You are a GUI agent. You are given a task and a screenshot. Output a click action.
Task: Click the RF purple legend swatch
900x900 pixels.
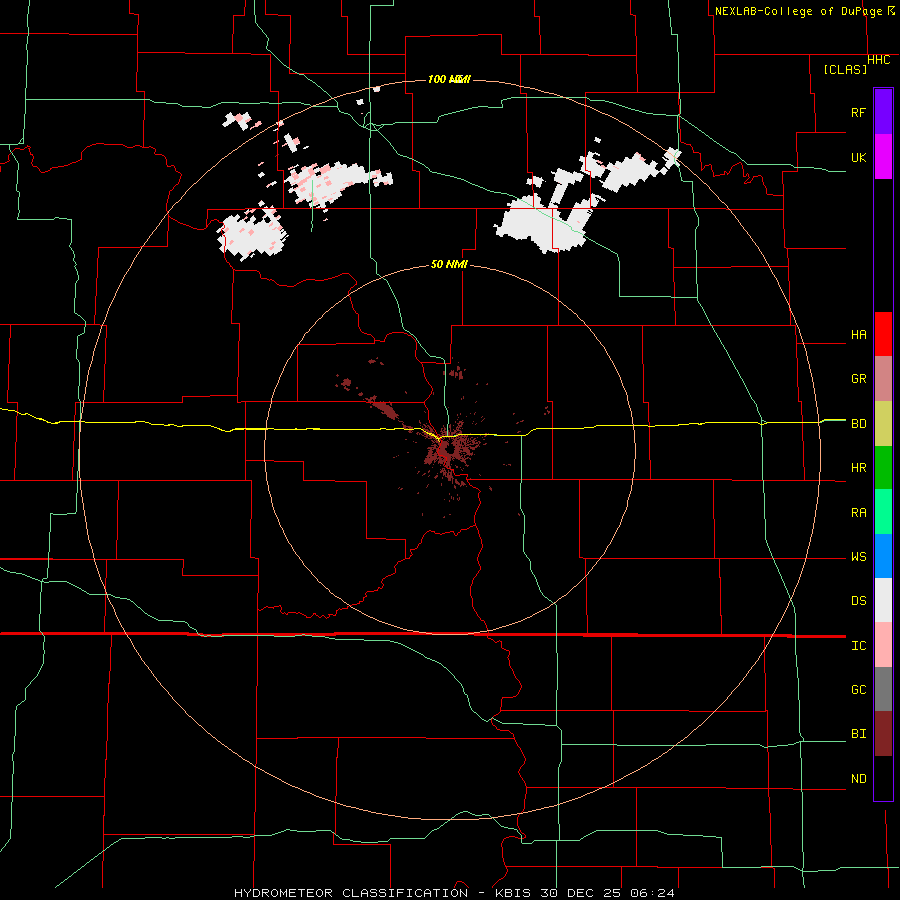pyautogui.click(x=883, y=112)
